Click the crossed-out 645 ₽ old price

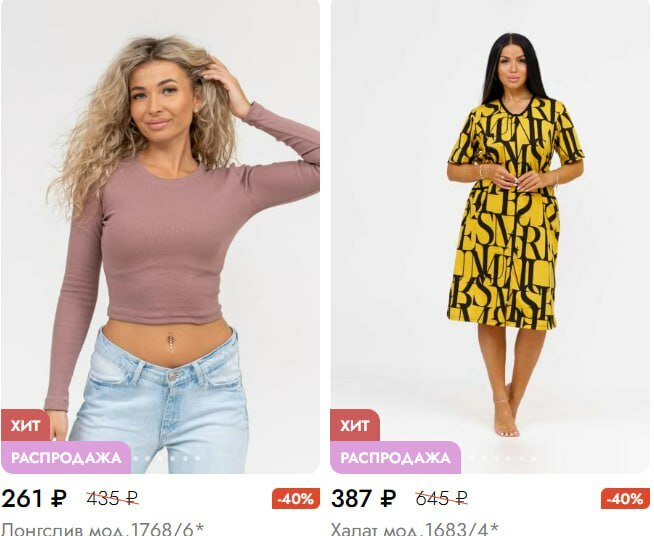(x=442, y=498)
